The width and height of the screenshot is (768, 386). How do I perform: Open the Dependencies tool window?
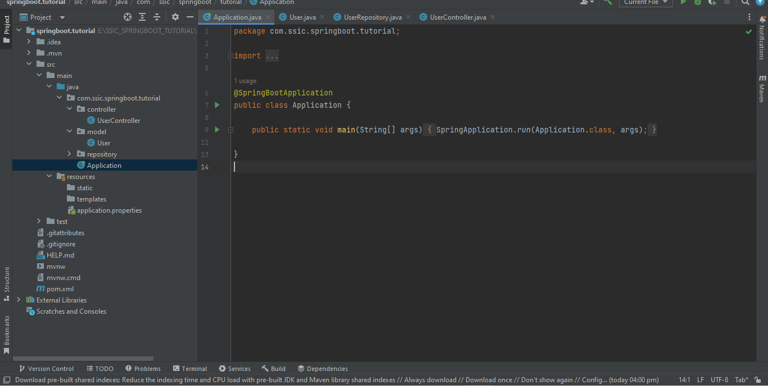pos(323,368)
